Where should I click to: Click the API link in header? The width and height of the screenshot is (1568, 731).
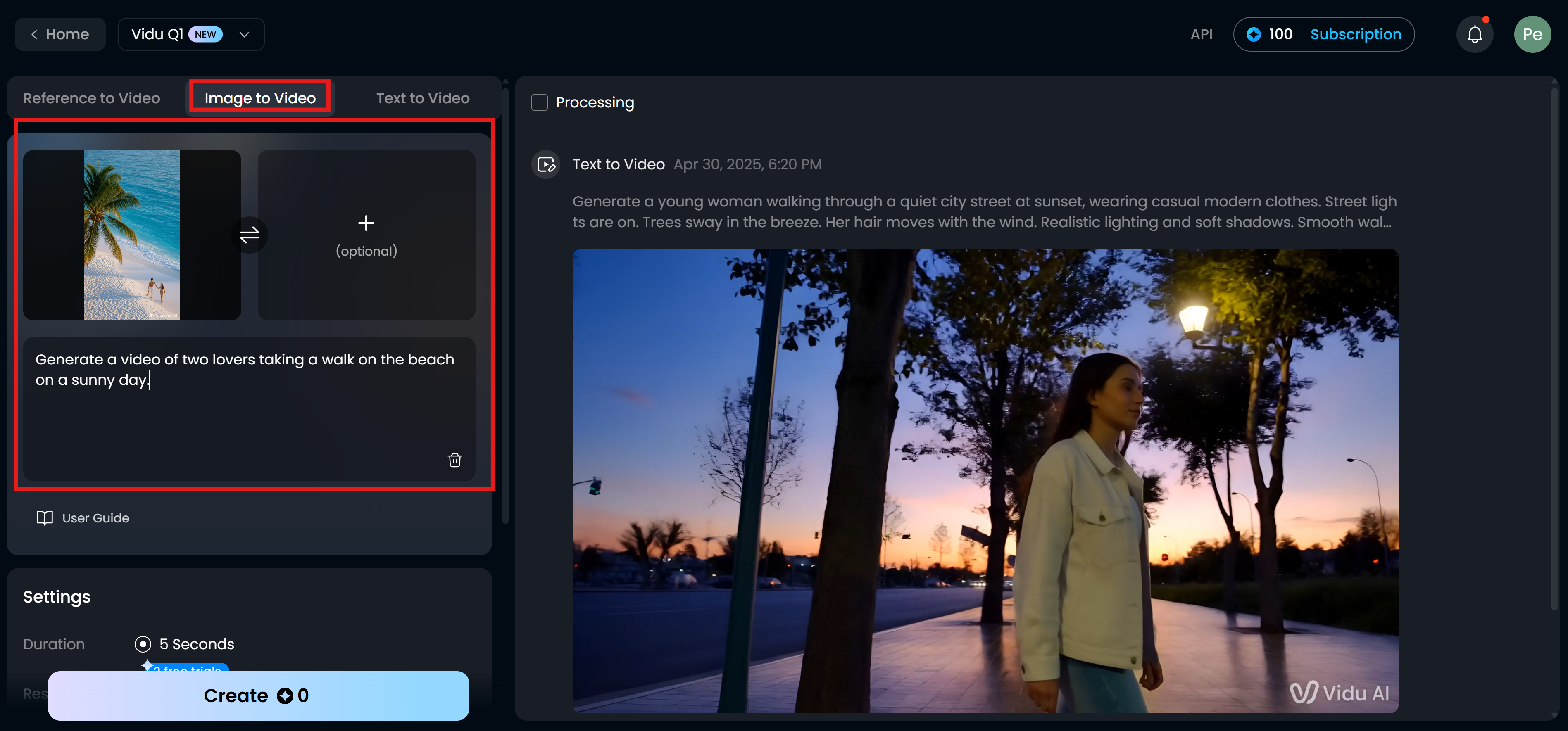click(x=1201, y=35)
